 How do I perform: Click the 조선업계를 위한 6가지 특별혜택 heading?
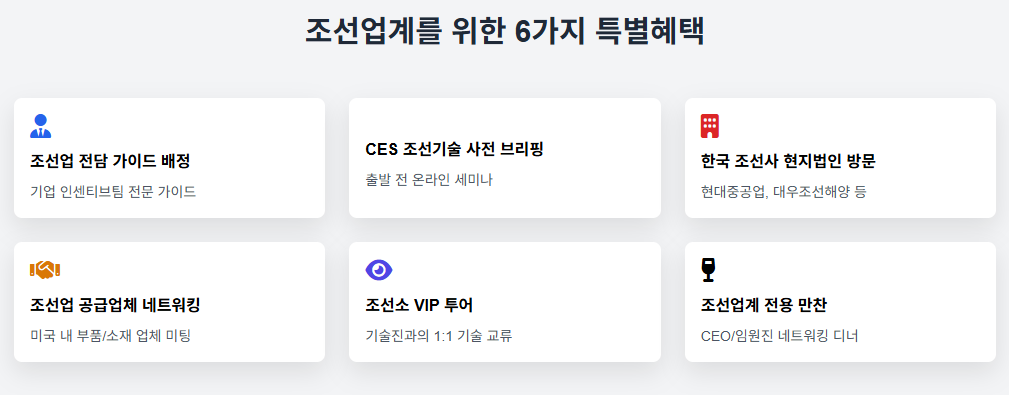(504, 32)
